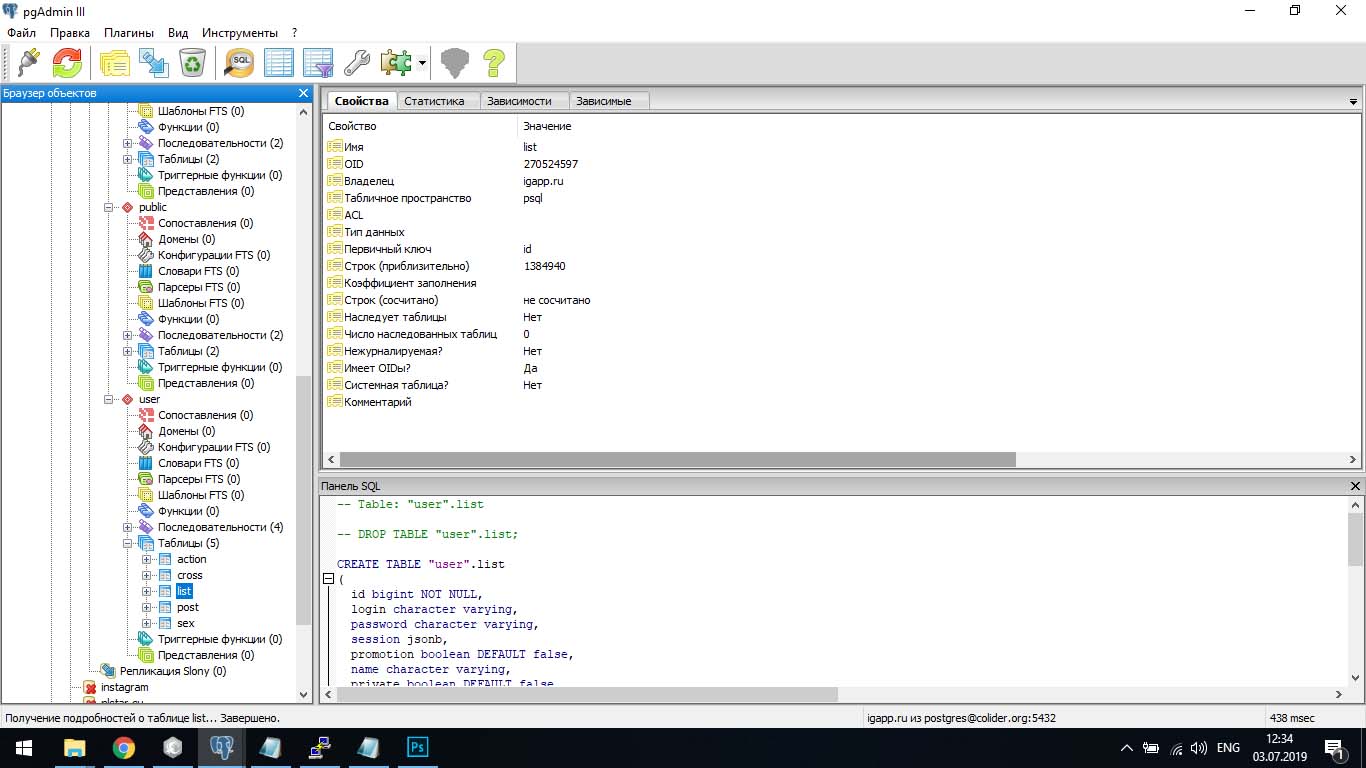Screen dimensions: 1366x768
Task: Open the plugins dropdown arrow
Action: pyautogui.click(x=422, y=63)
